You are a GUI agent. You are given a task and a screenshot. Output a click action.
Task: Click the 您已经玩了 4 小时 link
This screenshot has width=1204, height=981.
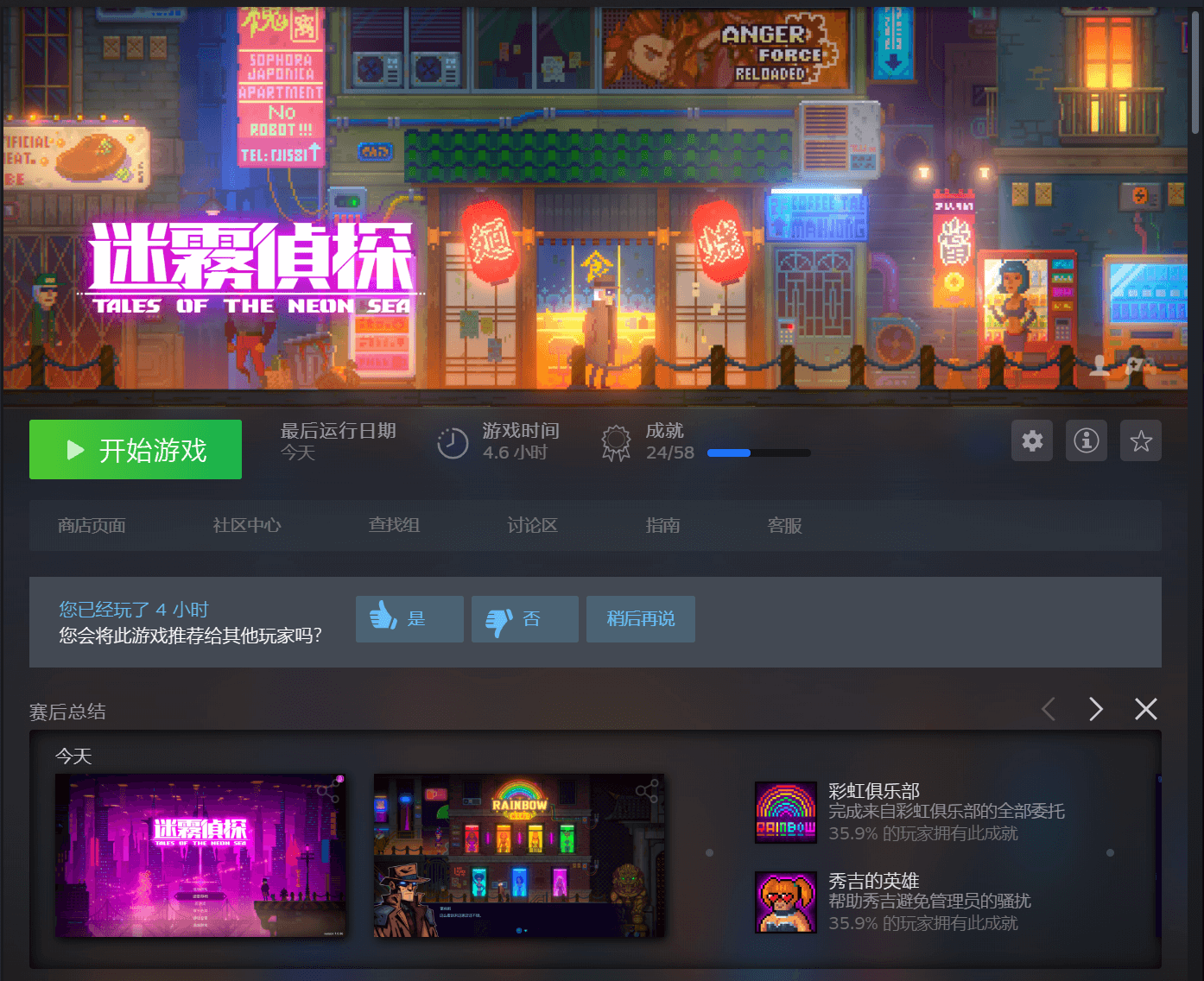(134, 610)
